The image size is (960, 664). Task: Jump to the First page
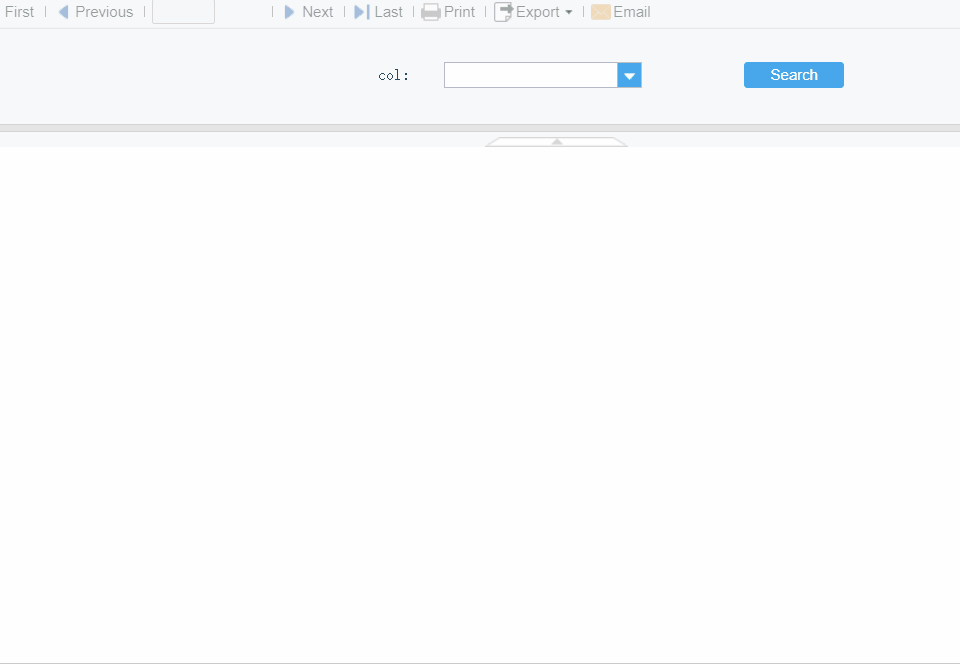click(19, 11)
